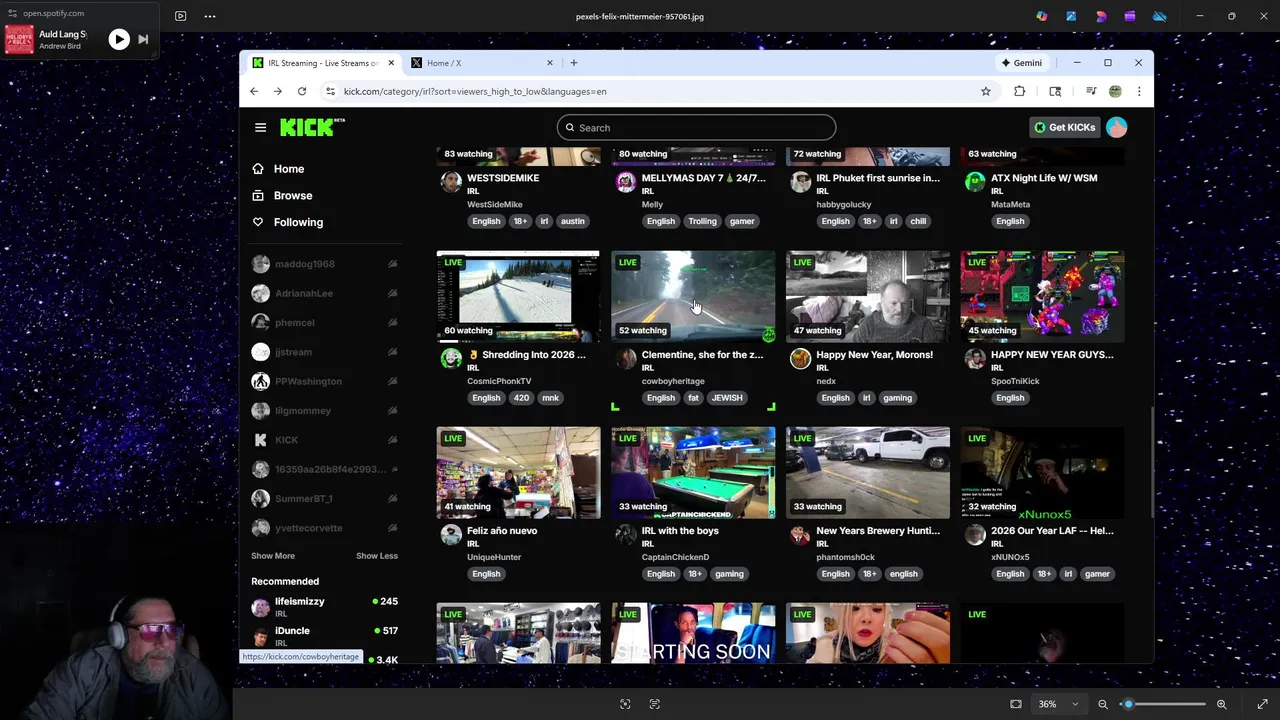This screenshot has width=1280, height=720.
Task: Open the Chrome profile avatar
Action: (1115, 91)
